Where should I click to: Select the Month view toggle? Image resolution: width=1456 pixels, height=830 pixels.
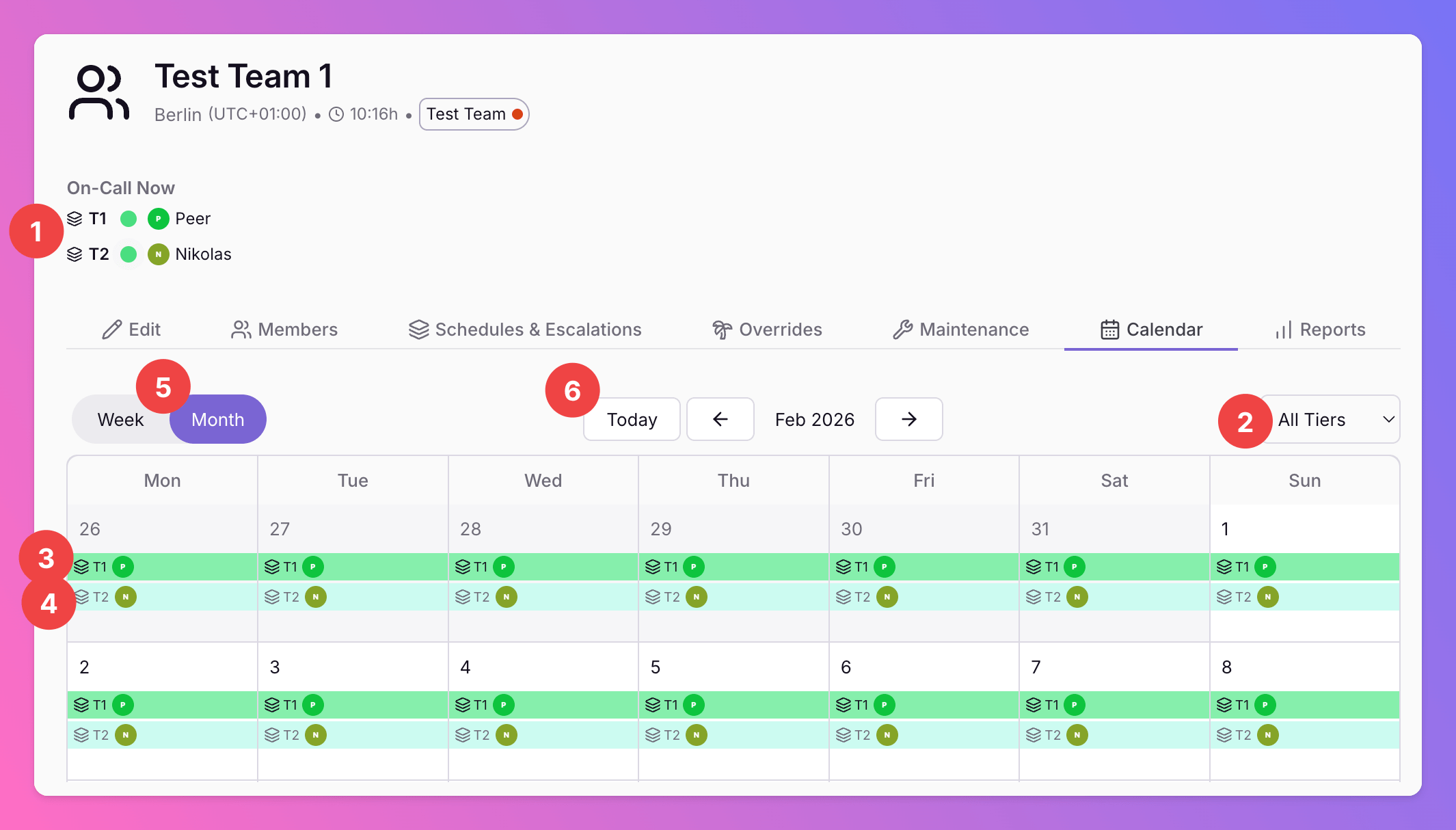(x=217, y=420)
